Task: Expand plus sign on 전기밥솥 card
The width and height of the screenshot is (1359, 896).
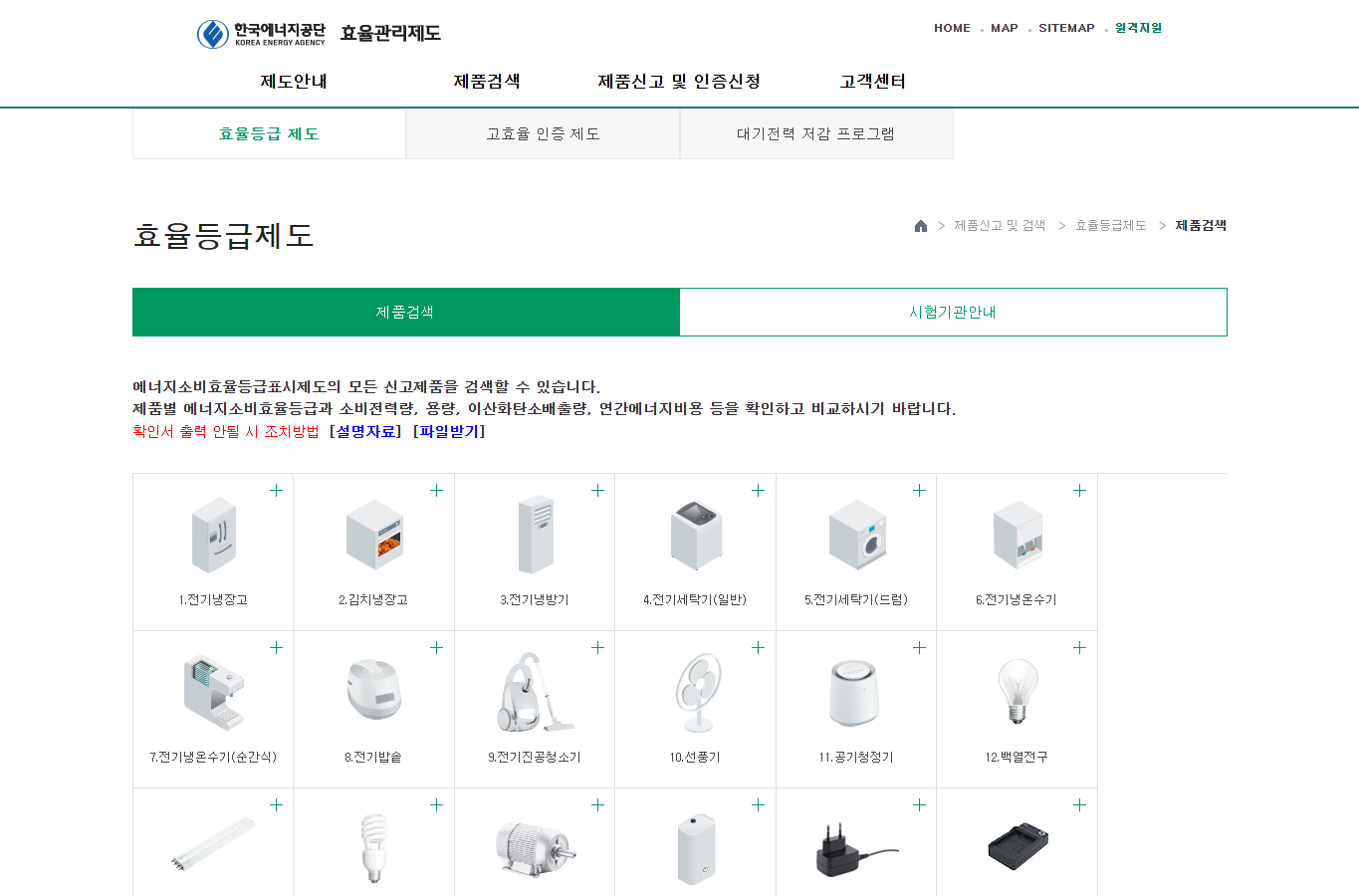Action: tap(436, 647)
